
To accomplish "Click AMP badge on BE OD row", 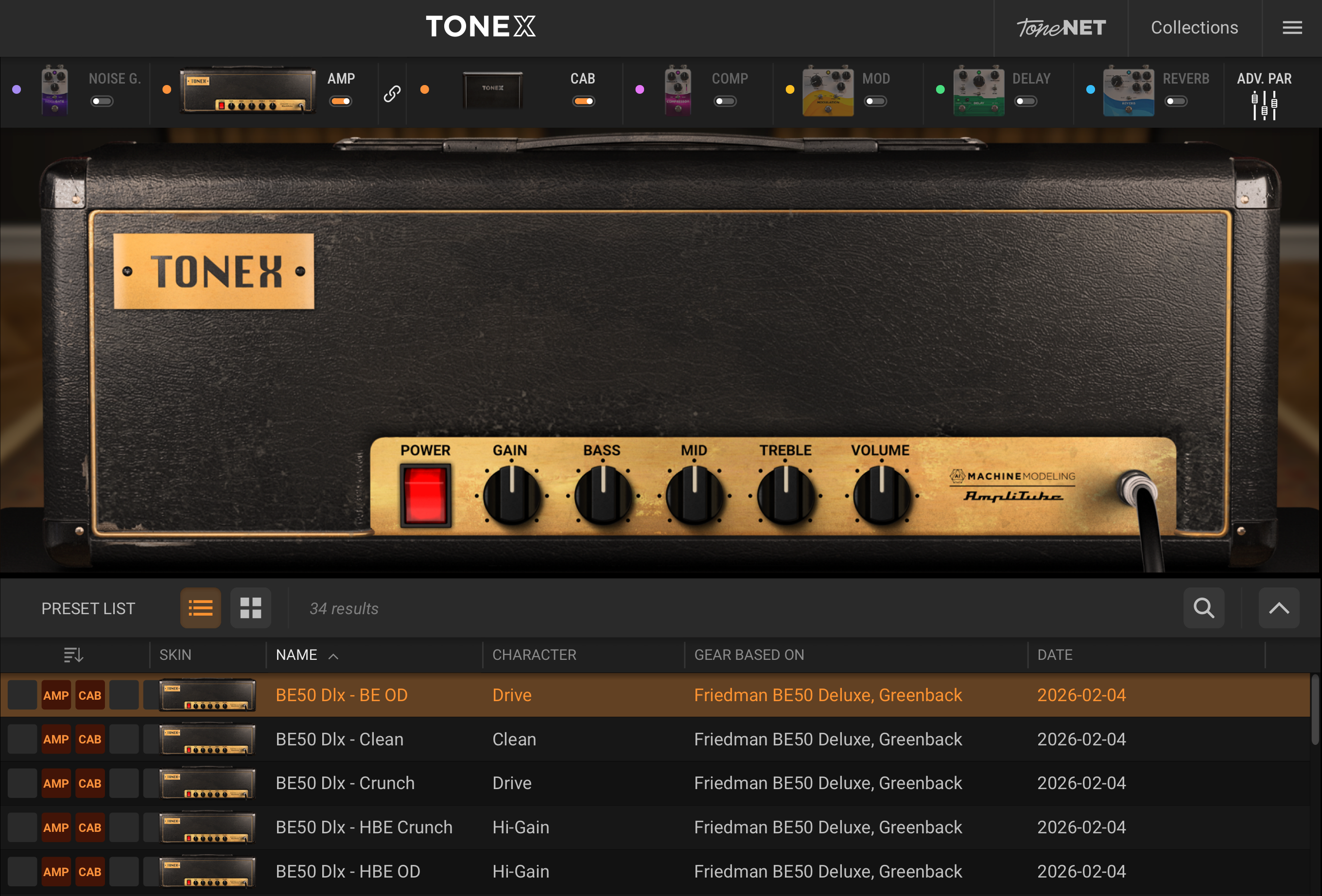I will [x=56, y=695].
